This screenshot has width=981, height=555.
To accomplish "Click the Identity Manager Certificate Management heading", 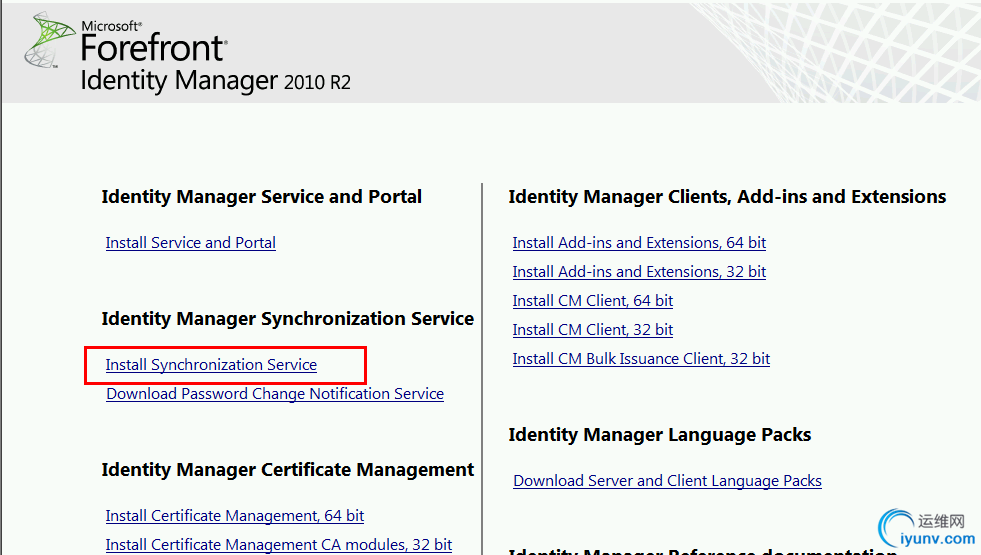I will [288, 469].
